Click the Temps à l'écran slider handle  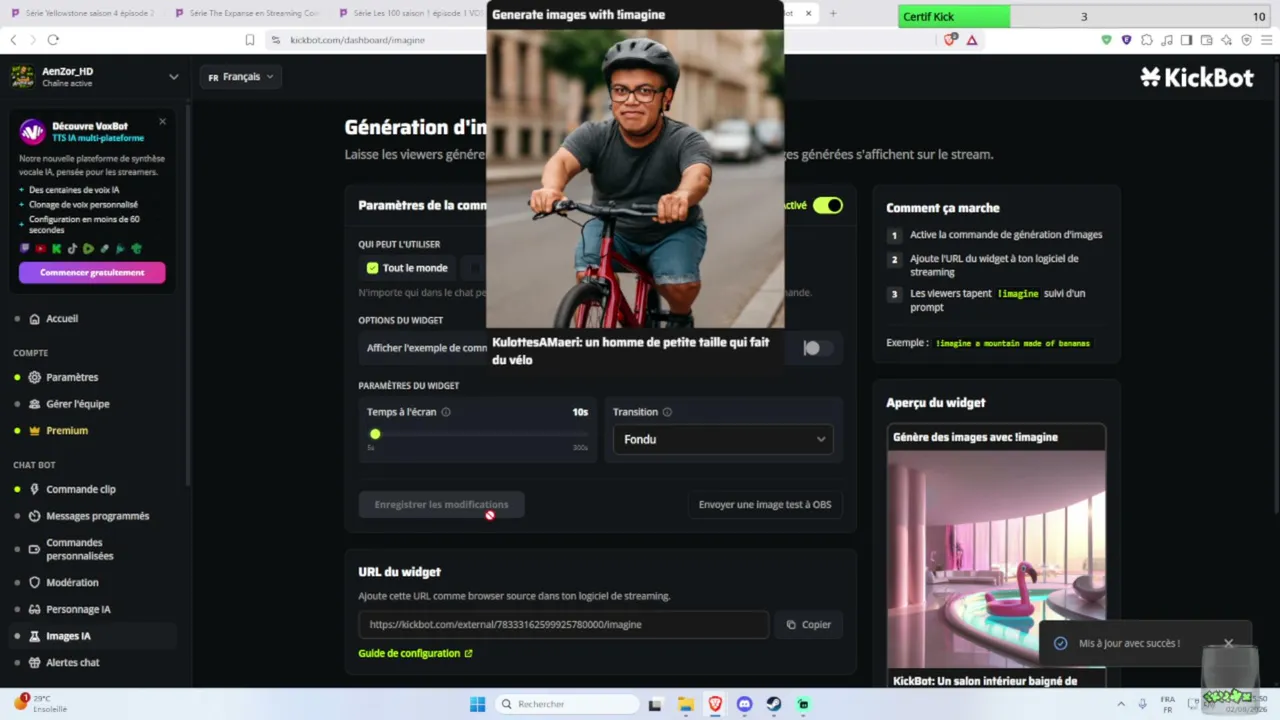(x=375, y=434)
